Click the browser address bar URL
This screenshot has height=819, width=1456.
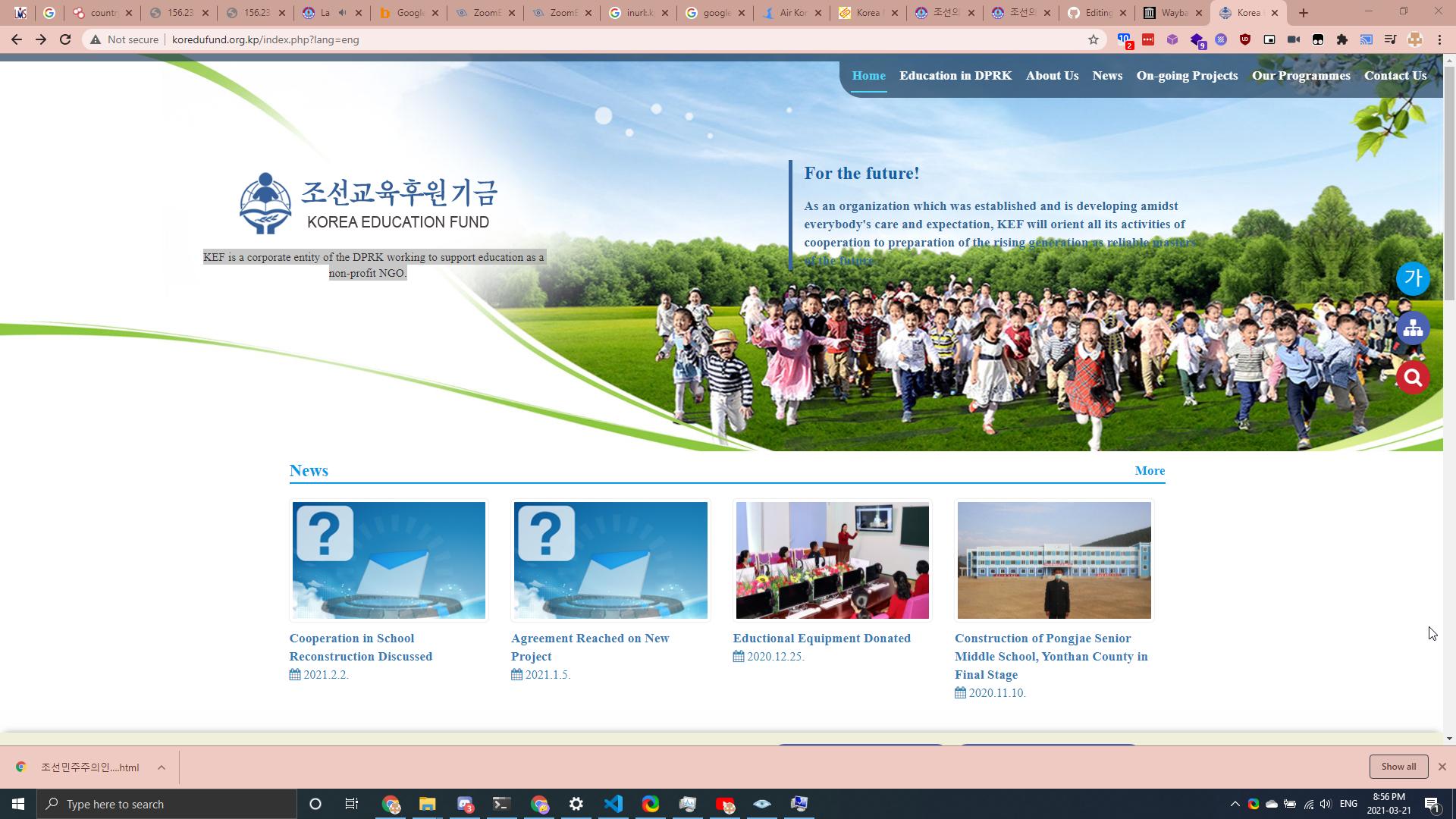[265, 39]
